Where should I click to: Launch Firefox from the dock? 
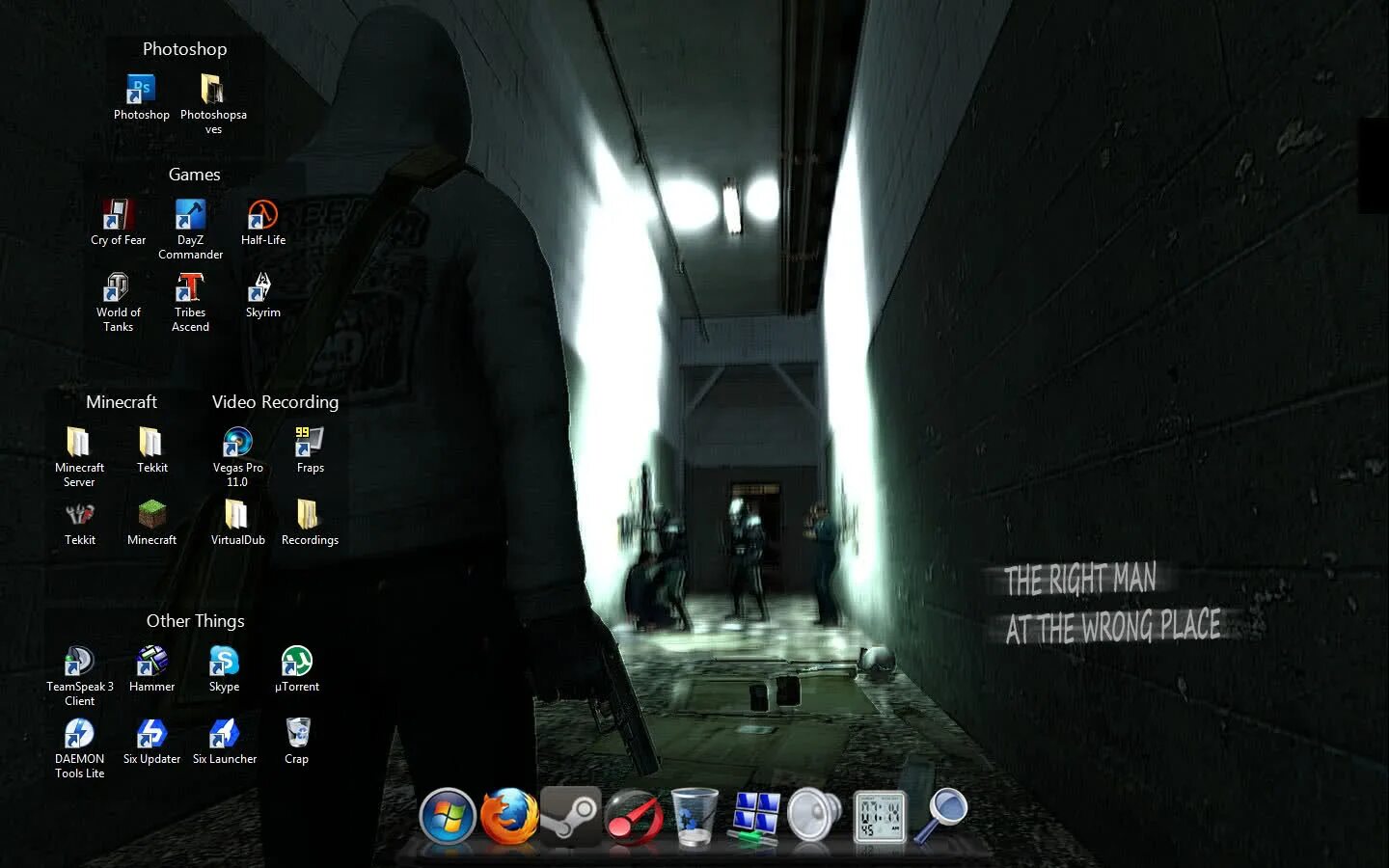509,817
